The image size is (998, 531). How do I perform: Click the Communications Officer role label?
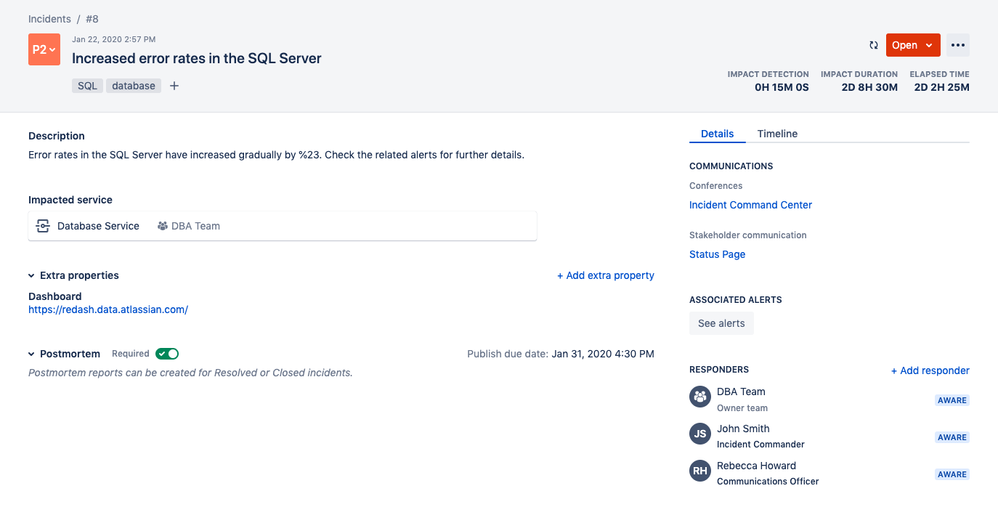coord(768,481)
